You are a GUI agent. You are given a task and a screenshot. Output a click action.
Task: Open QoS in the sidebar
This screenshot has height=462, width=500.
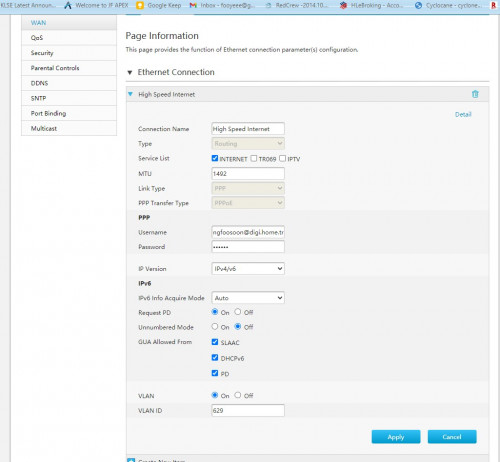point(69,38)
